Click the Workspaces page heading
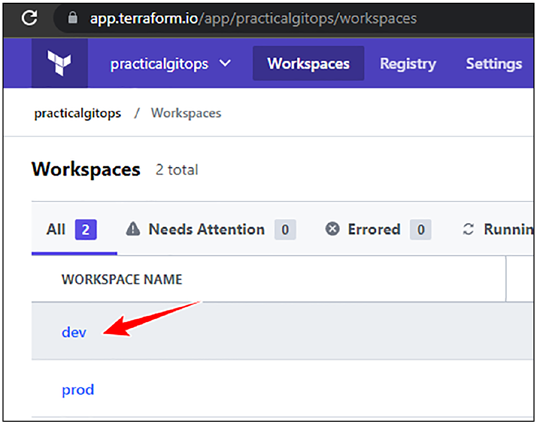The width and height of the screenshot is (537, 424). click(x=86, y=170)
